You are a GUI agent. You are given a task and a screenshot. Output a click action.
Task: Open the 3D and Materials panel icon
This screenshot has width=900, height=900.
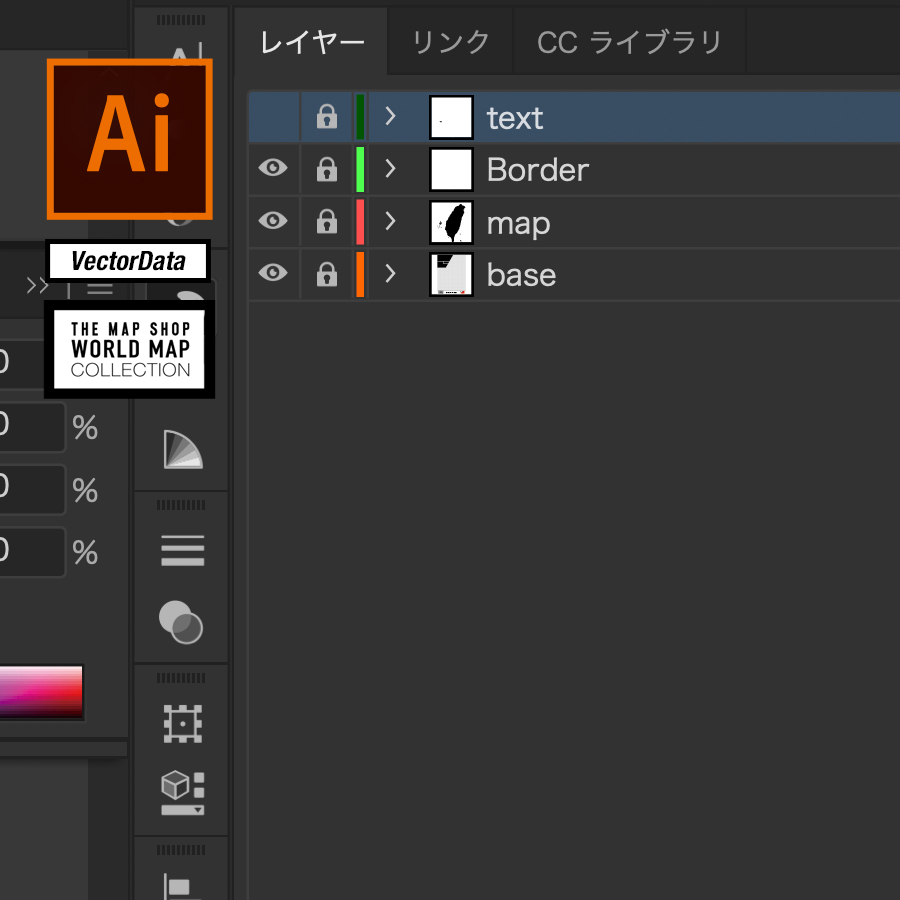[x=183, y=793]
